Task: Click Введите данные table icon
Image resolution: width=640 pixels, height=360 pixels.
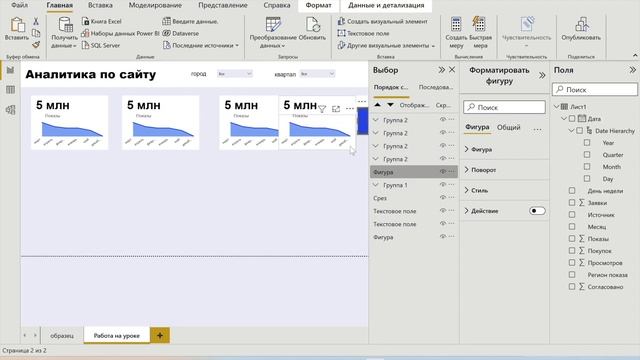Action: tap(166, 21)
